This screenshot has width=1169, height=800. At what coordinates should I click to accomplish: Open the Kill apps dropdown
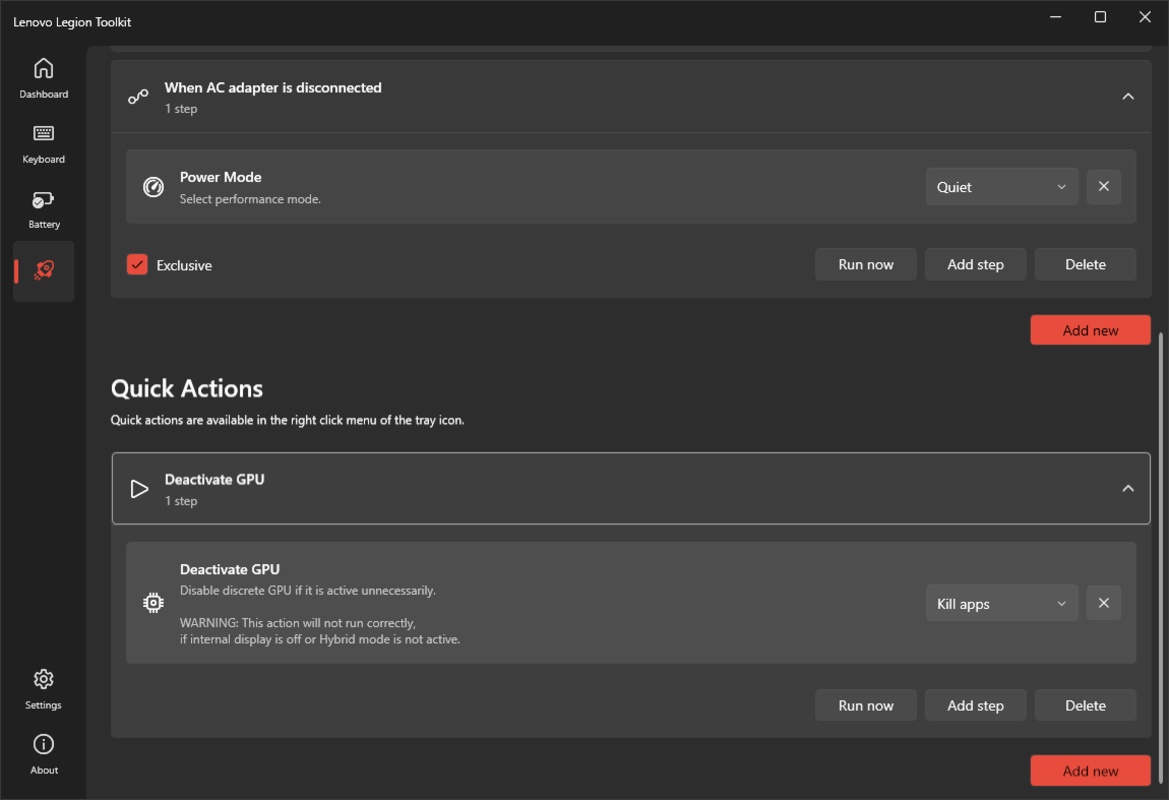1001,603
